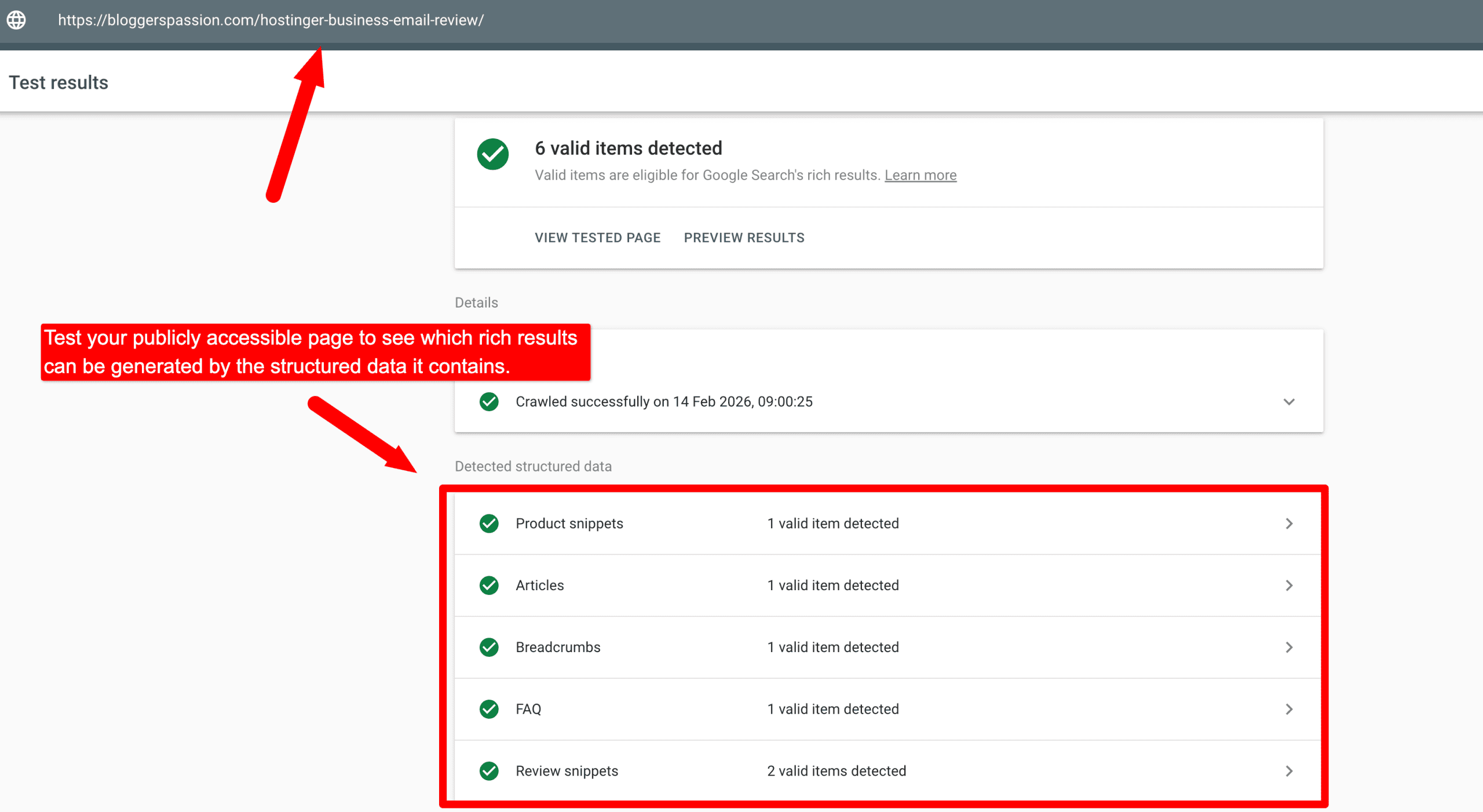This screenshot has height=812, width=1483.
Task: Click the large green checkmark beside 6 valid items
Action: point(492,154)
